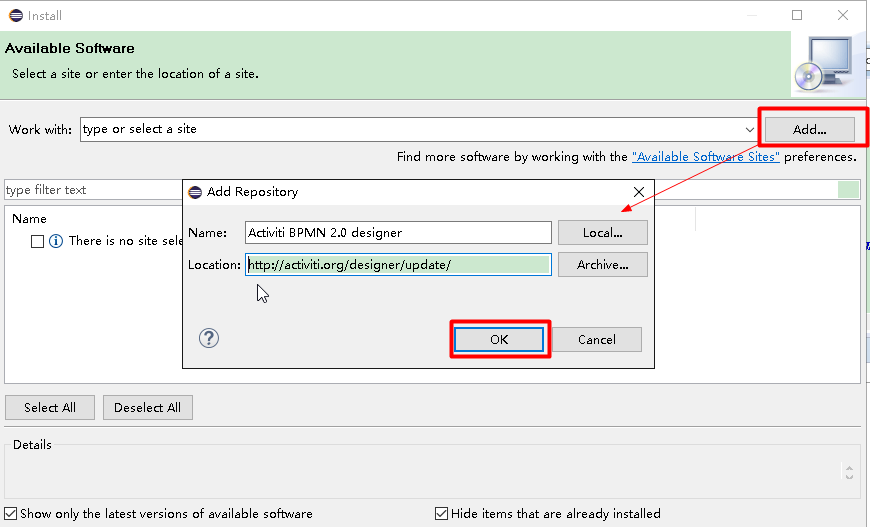Cancel the Add Repository dialog
Image resolution: width=870 pixels, height=527 pixels.
coord(597,339)
